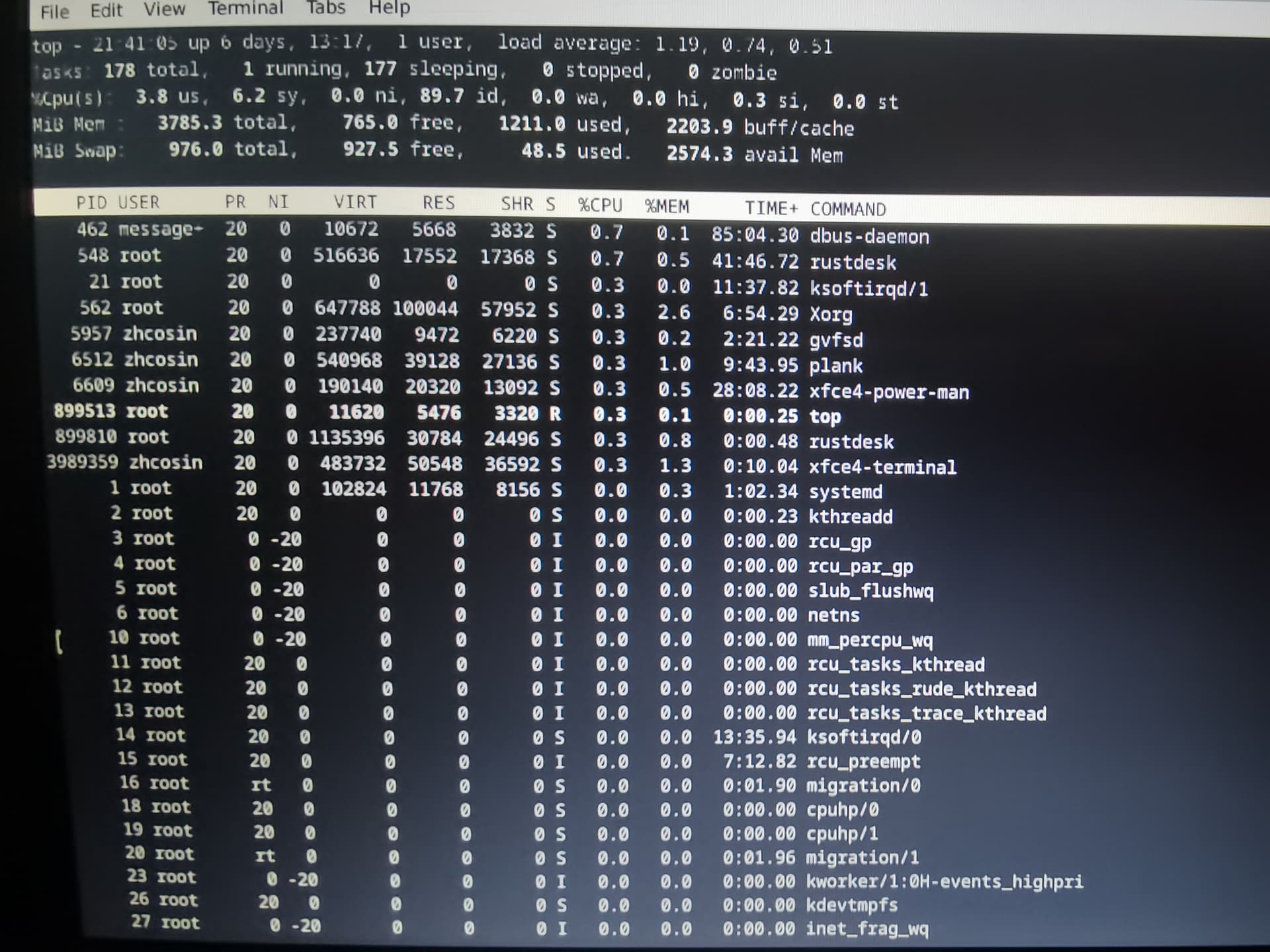Select the rcu_par_gp process name
Viewport: 1270px width, 952px height.
(861, 566)
